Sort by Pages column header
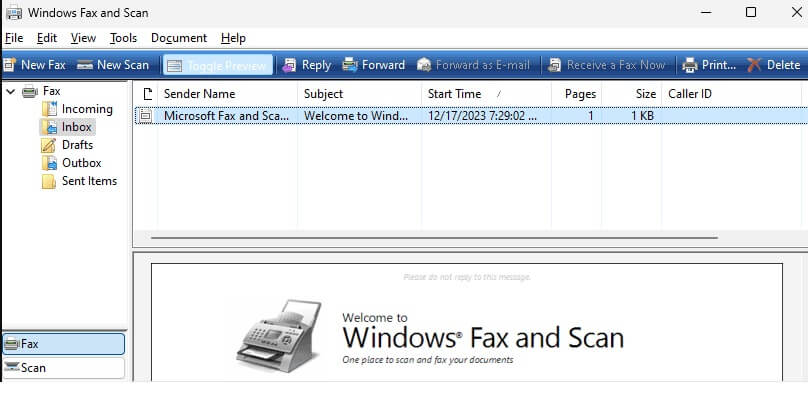Image resolution: width=808 pixels, height=396 pixels. tap(576, 94)
